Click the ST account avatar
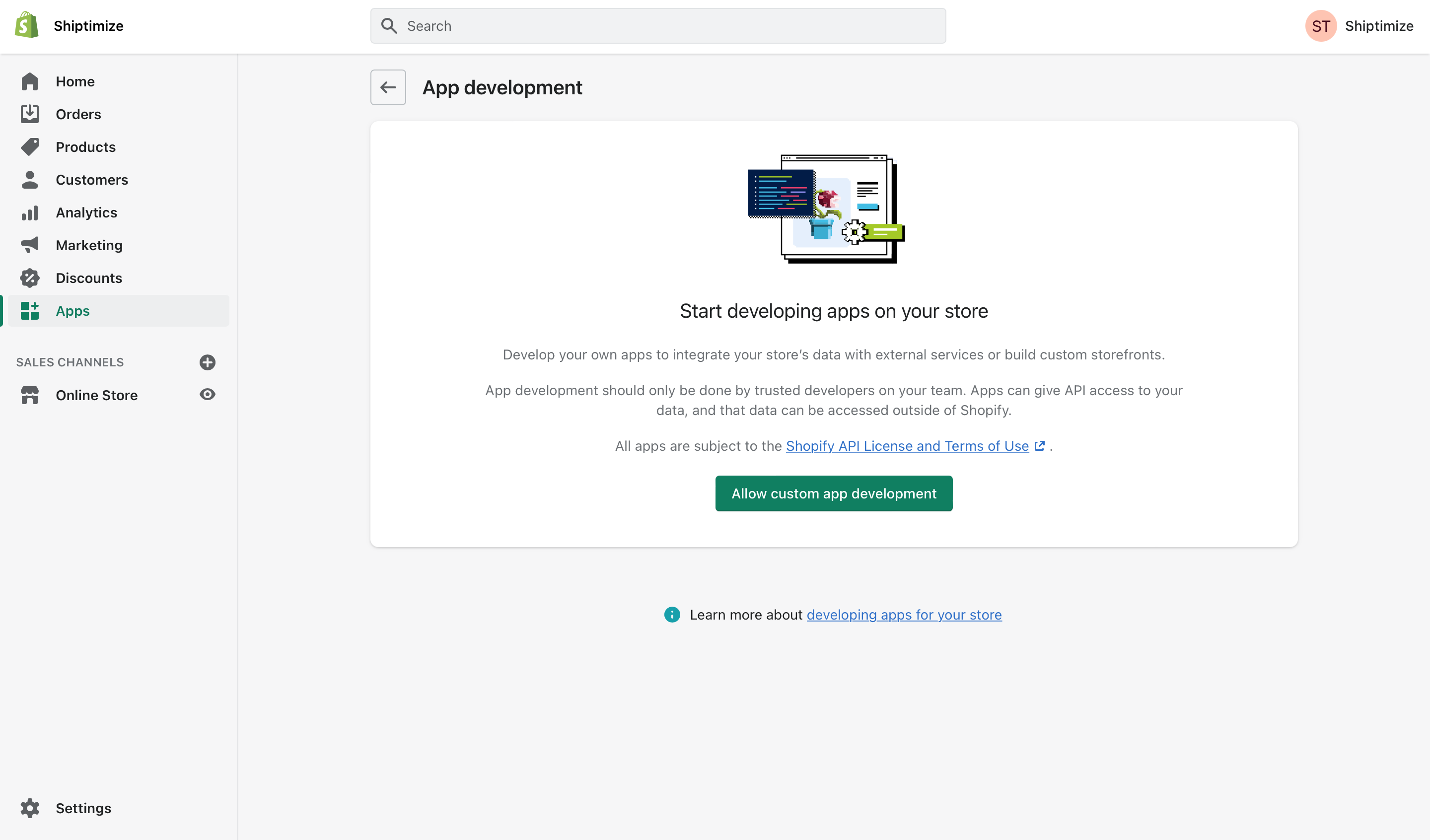Viewport: 1430px width, 840px height. click(x=1321, y=26)
